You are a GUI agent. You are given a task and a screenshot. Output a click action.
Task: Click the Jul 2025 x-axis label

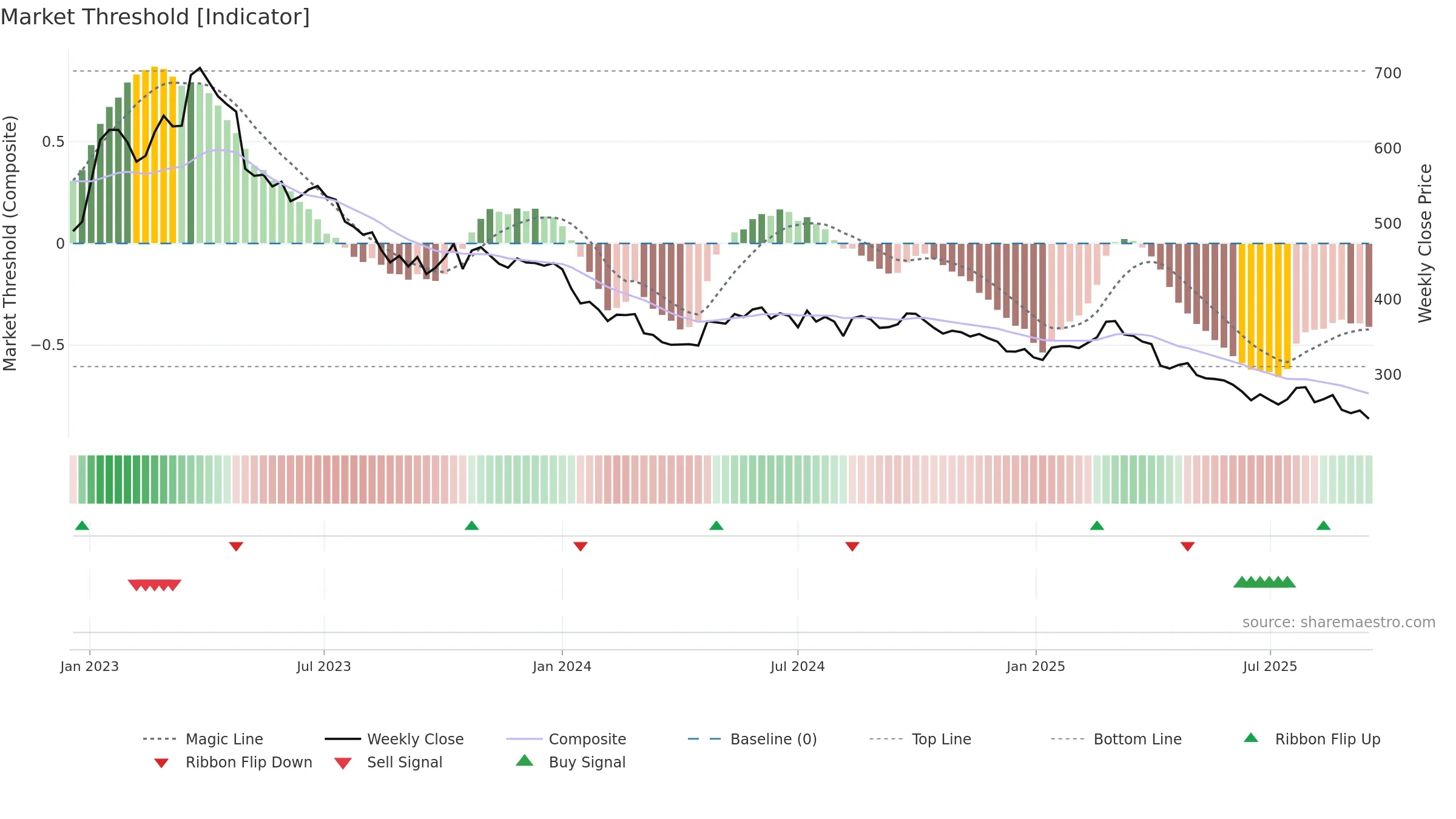(x=1270, y=666)
